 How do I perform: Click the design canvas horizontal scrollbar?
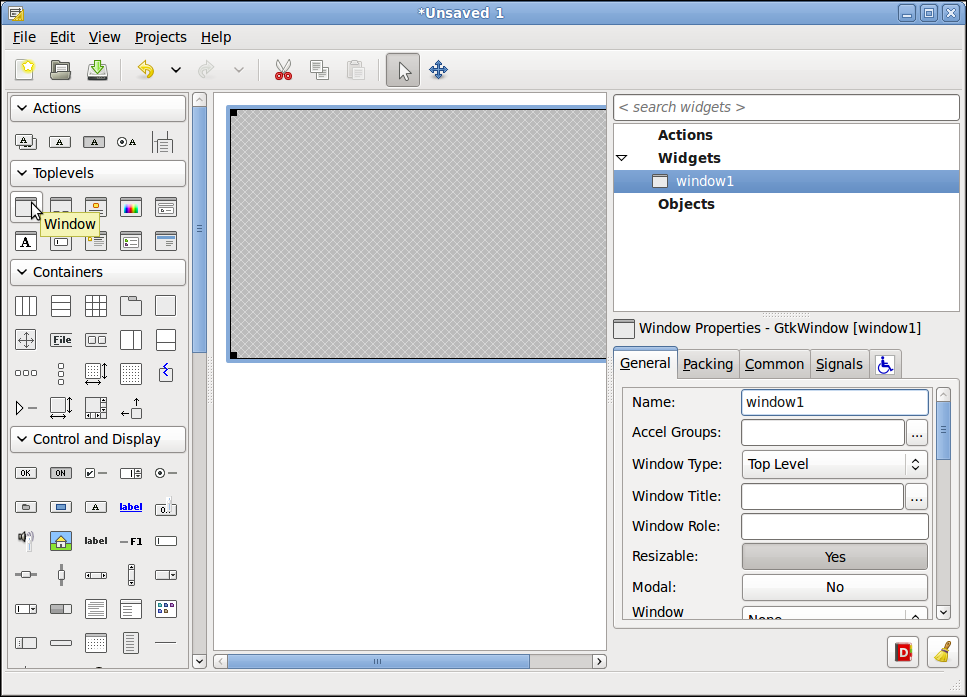point(378,661)
